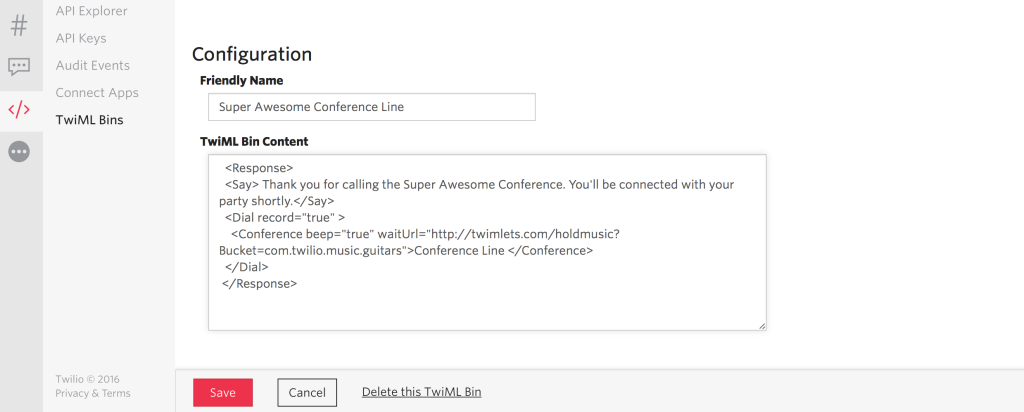The height and width of the screenshot is (412, 1024).
Task: Save the TwiML Bin configuration
Action: coord(223,393)
